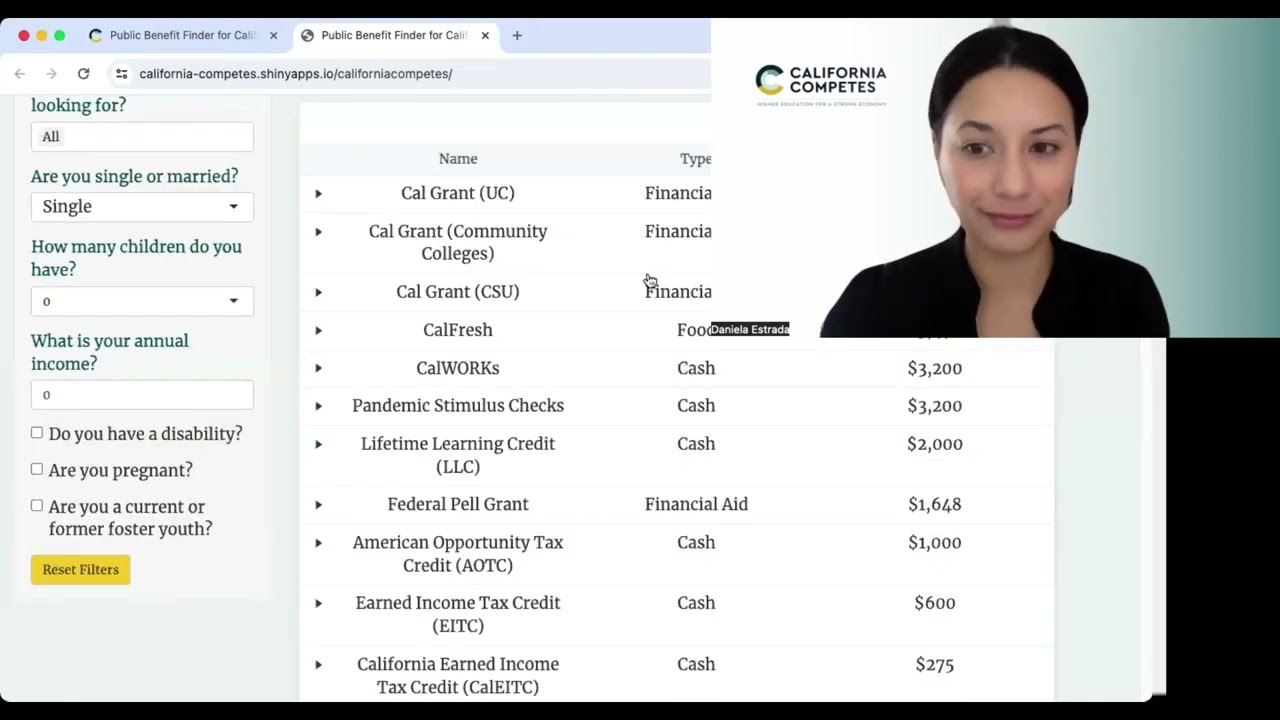Go forward with the browser forward arrow
Screen dimensions: 1280x720
pos(52,74)
